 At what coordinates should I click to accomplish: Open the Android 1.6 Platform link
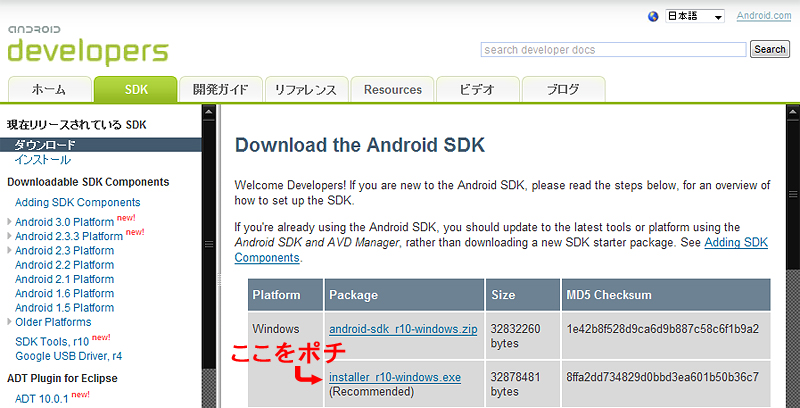(x=64, y=294)
